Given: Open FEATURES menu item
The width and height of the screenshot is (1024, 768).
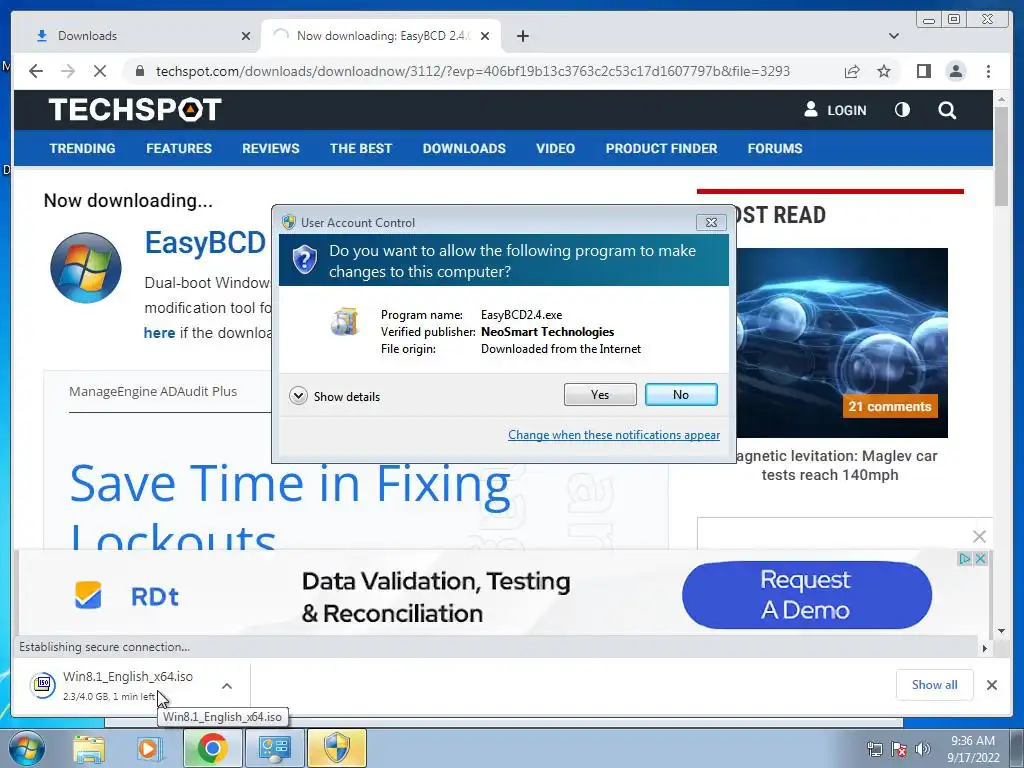Looking at the screenshot, I should [179, 148].
